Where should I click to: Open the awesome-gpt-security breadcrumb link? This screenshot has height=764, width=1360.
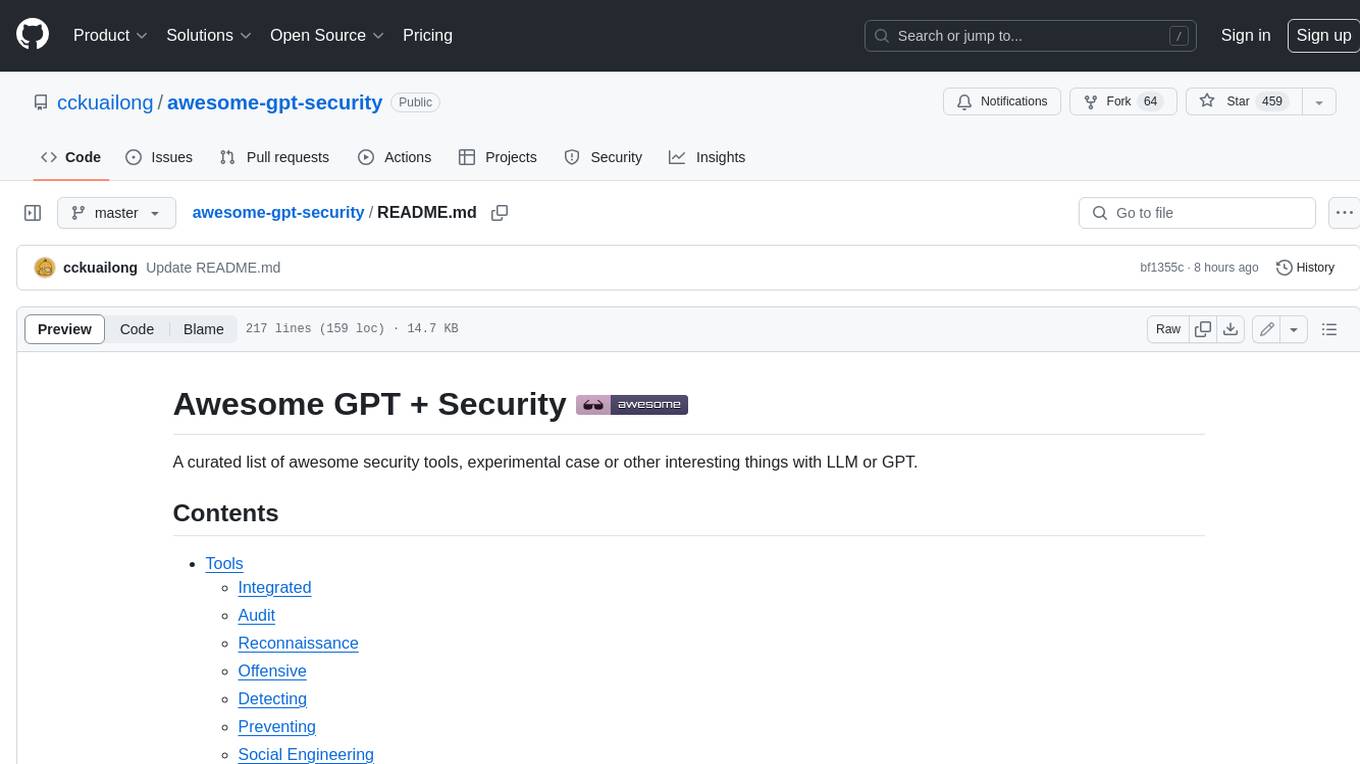pyautogui.click(x=278, y=213)
